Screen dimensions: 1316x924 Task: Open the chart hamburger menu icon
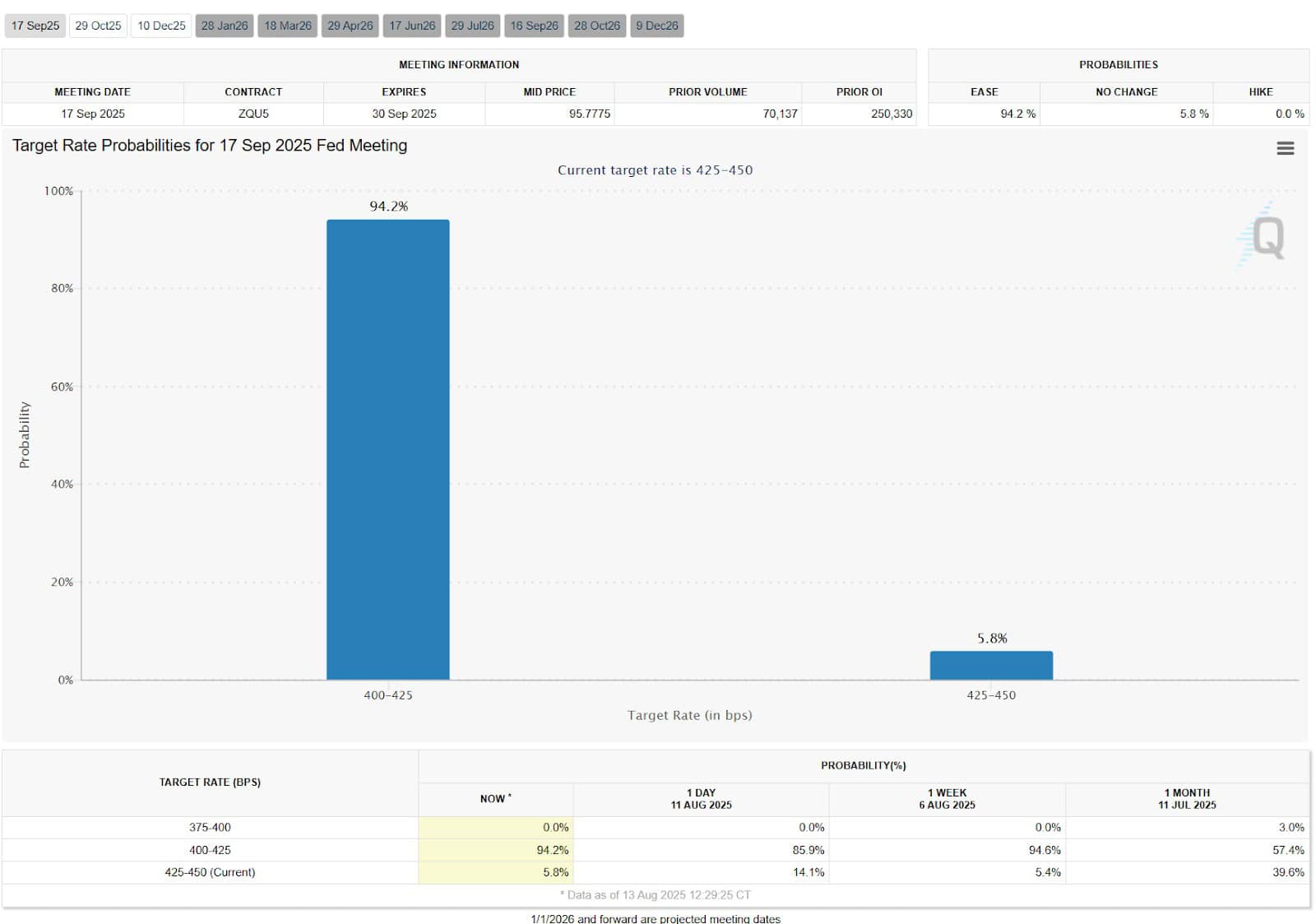click(1285, 148)
